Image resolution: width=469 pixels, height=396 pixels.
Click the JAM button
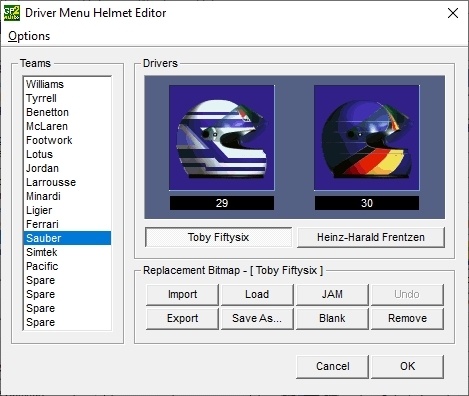332,295
